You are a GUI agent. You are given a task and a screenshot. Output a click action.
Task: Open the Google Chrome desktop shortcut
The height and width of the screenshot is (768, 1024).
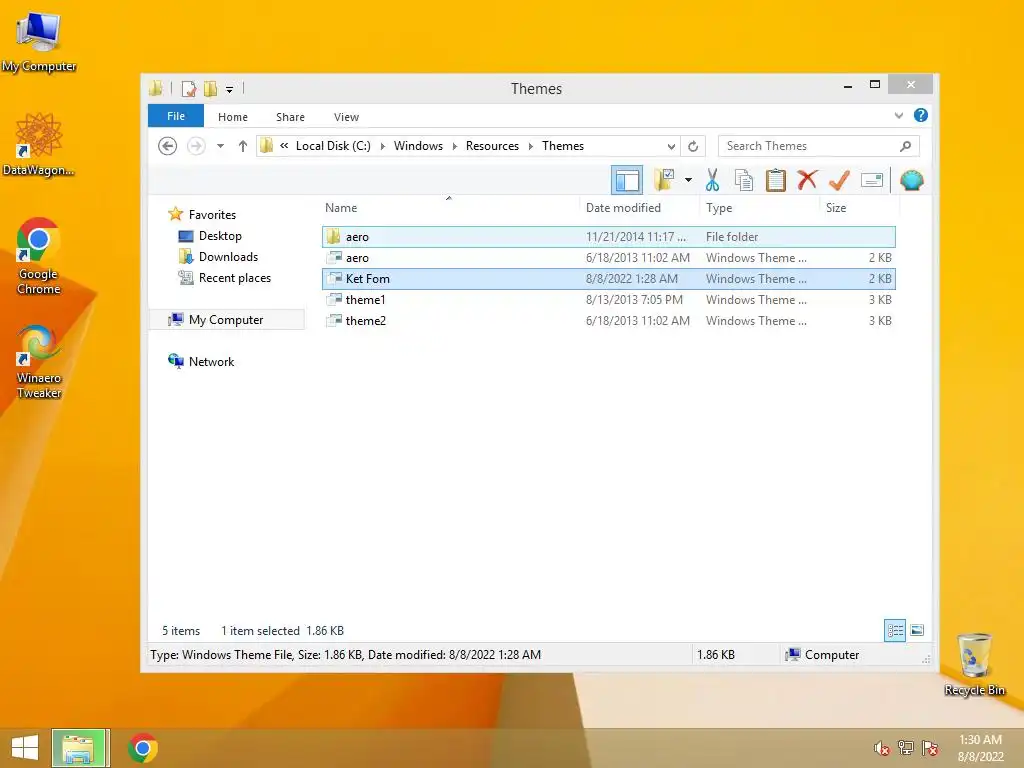(39, 256)
